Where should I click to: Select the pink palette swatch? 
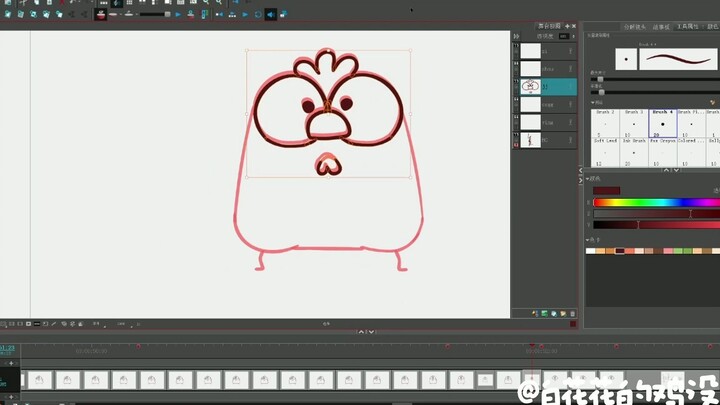click(x=668, y=251)
